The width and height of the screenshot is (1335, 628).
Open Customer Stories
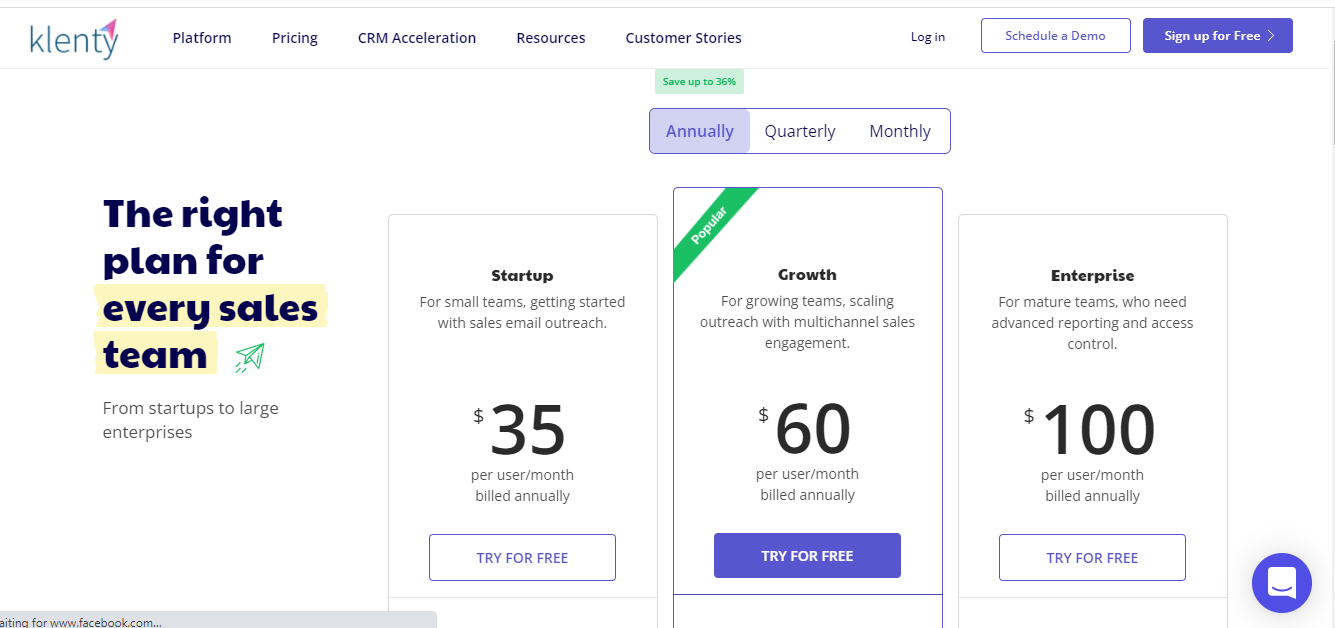[684, 38]
